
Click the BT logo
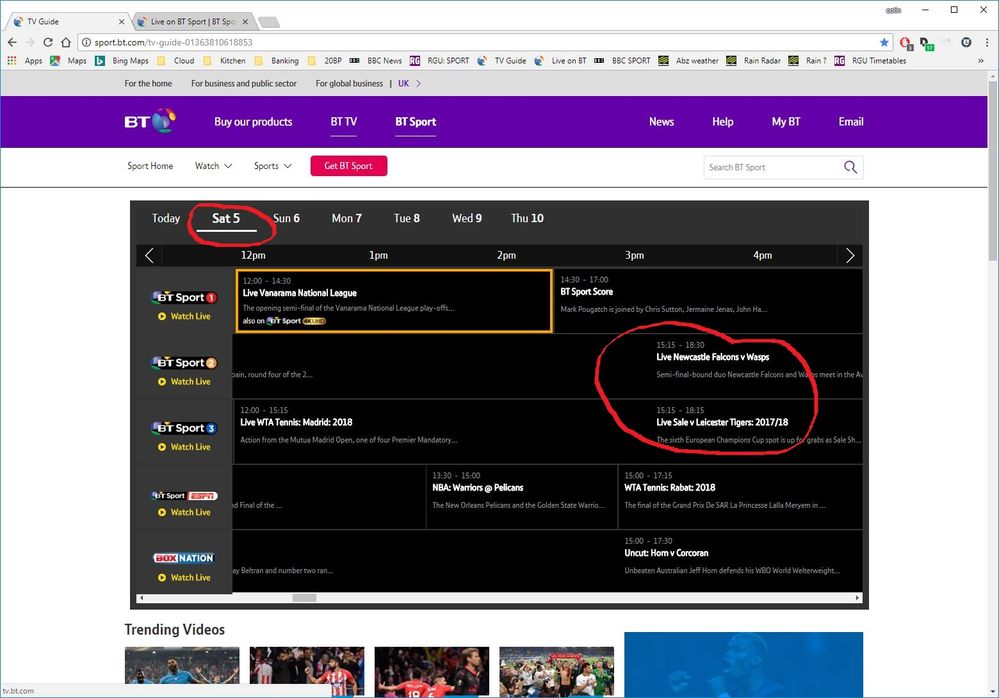pyautogui.click(x=150, y=121)
